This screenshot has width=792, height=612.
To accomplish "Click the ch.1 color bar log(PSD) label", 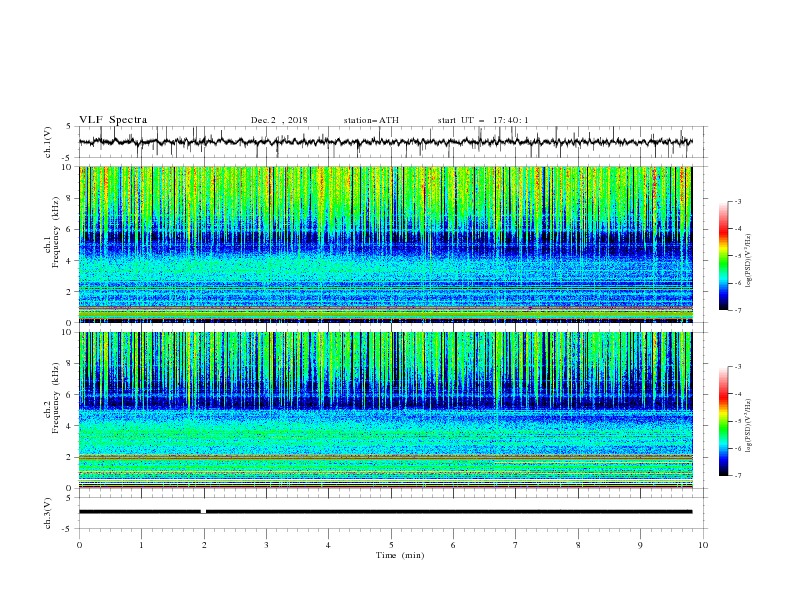I will click(x=749, y=261).
